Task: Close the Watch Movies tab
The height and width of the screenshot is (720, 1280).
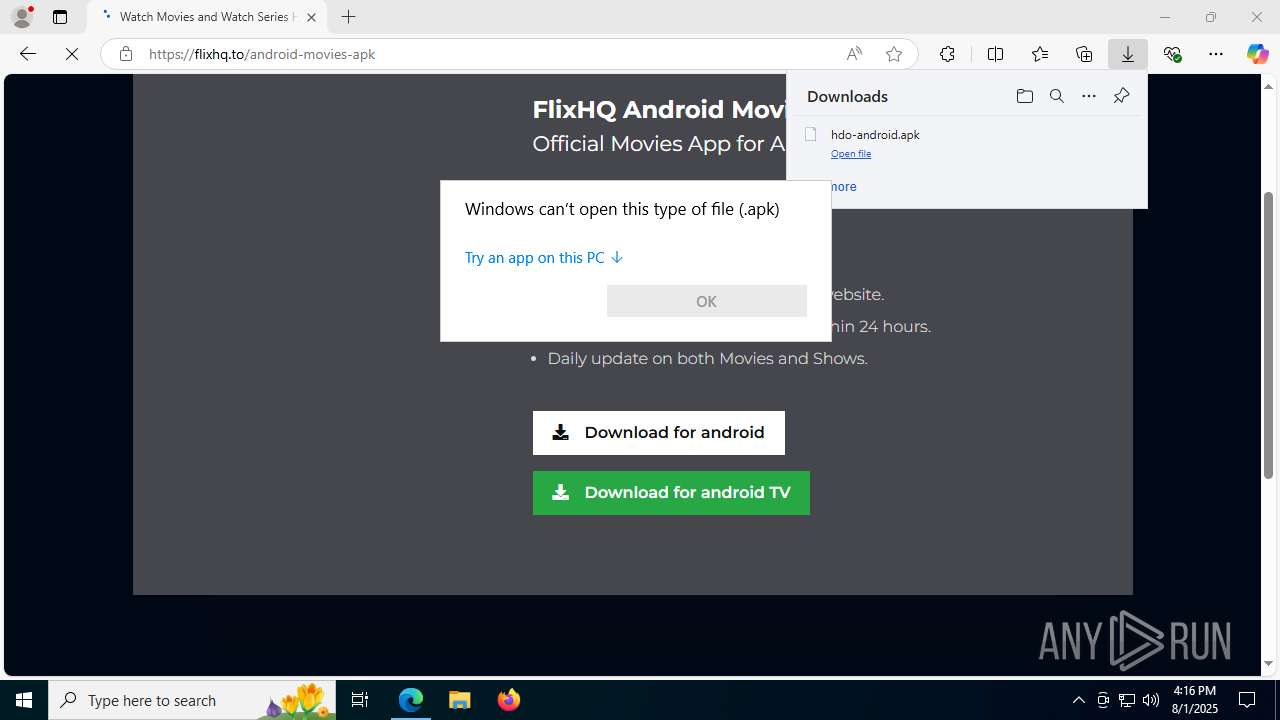Action: click(x=311, y=17)
